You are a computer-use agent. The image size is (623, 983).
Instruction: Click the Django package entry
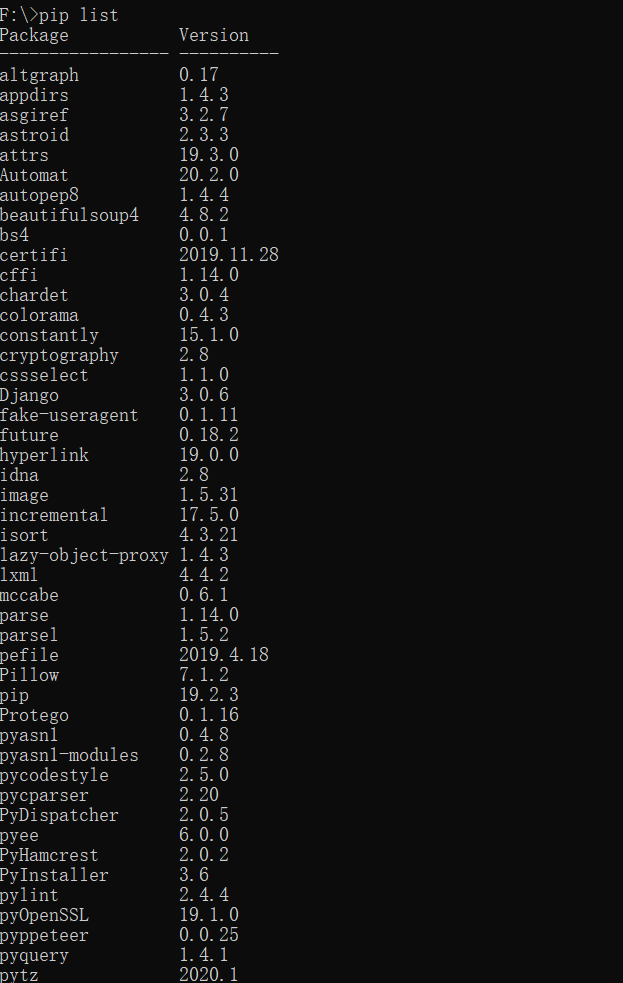29,396
